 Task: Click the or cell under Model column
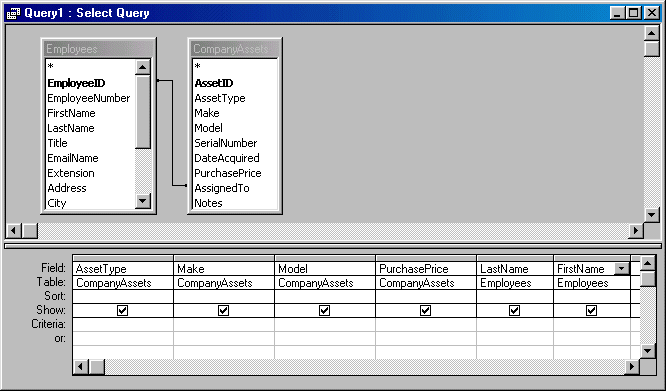coord(325,339)
